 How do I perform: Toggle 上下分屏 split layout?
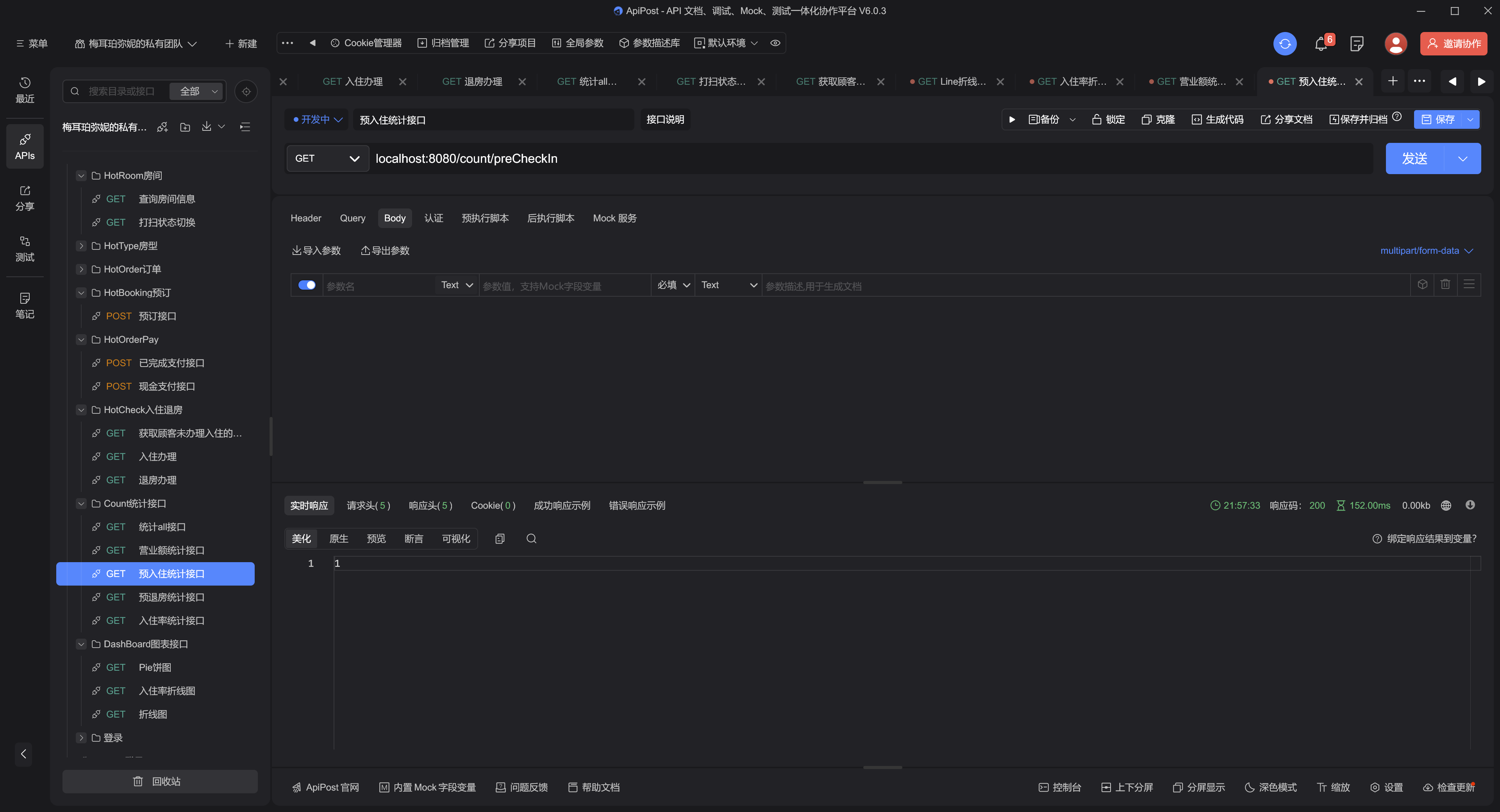tap(1127, 787)
